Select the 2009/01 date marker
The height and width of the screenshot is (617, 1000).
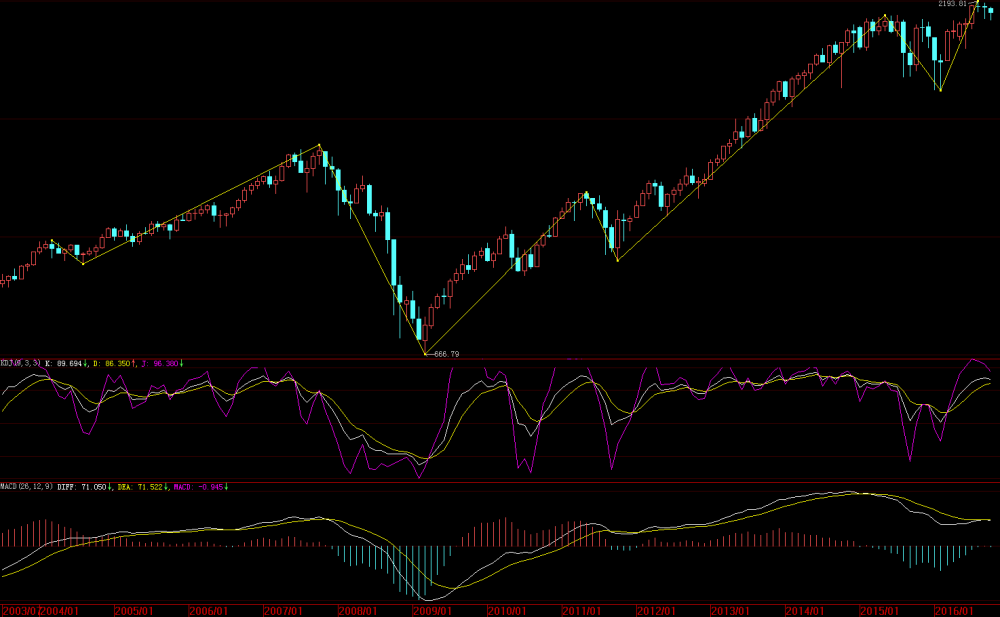pyautogui.click(x=433, y=610)
